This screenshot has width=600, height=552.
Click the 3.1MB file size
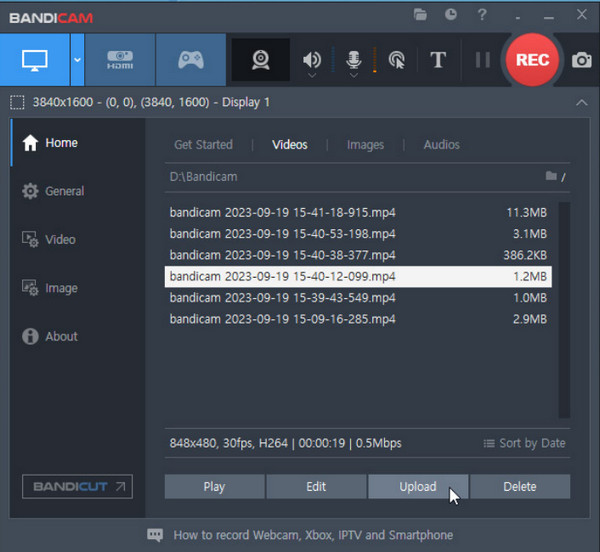(x=530, y=234)
